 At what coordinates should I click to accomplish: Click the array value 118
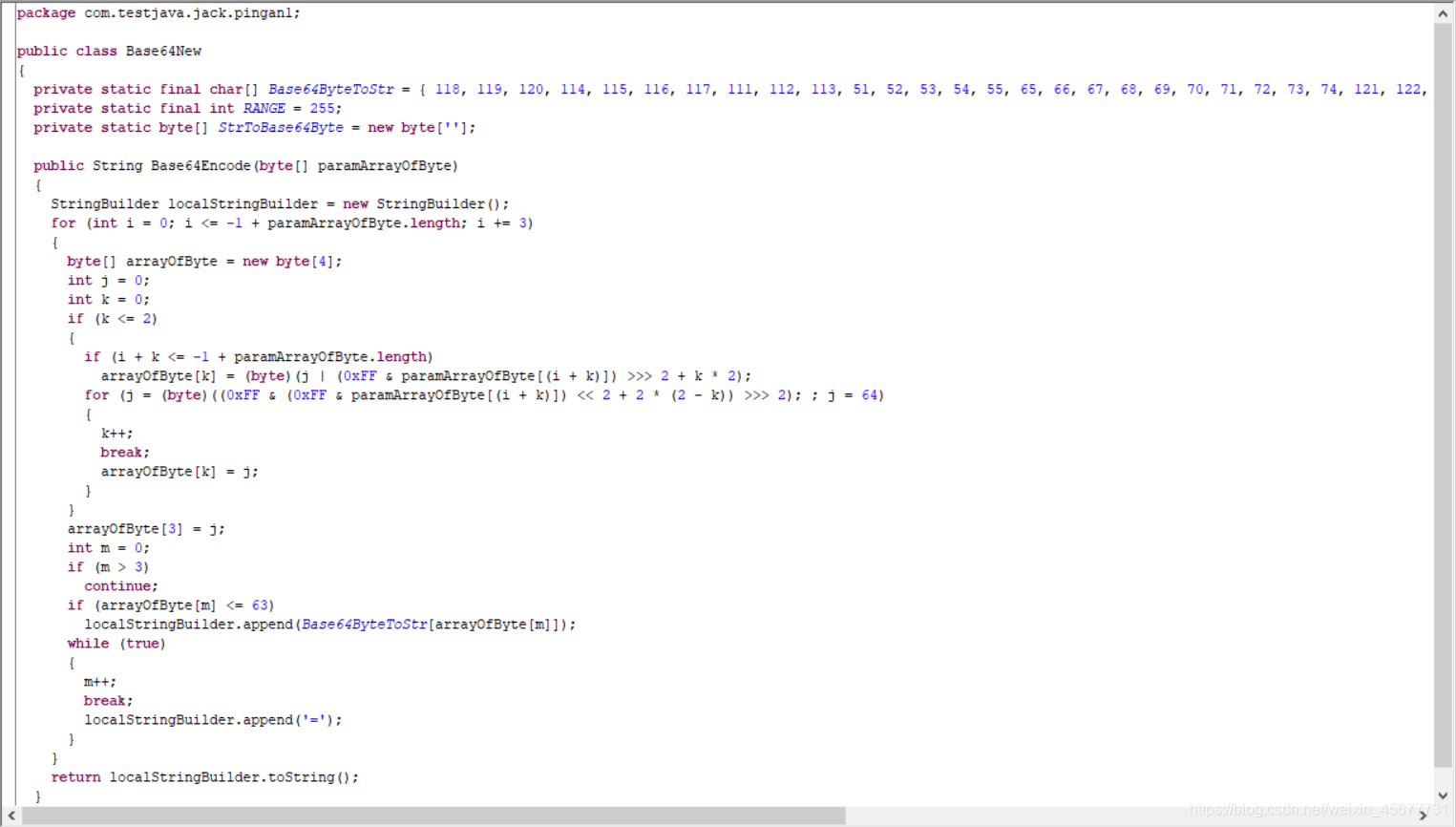click(x=447, y=90)
